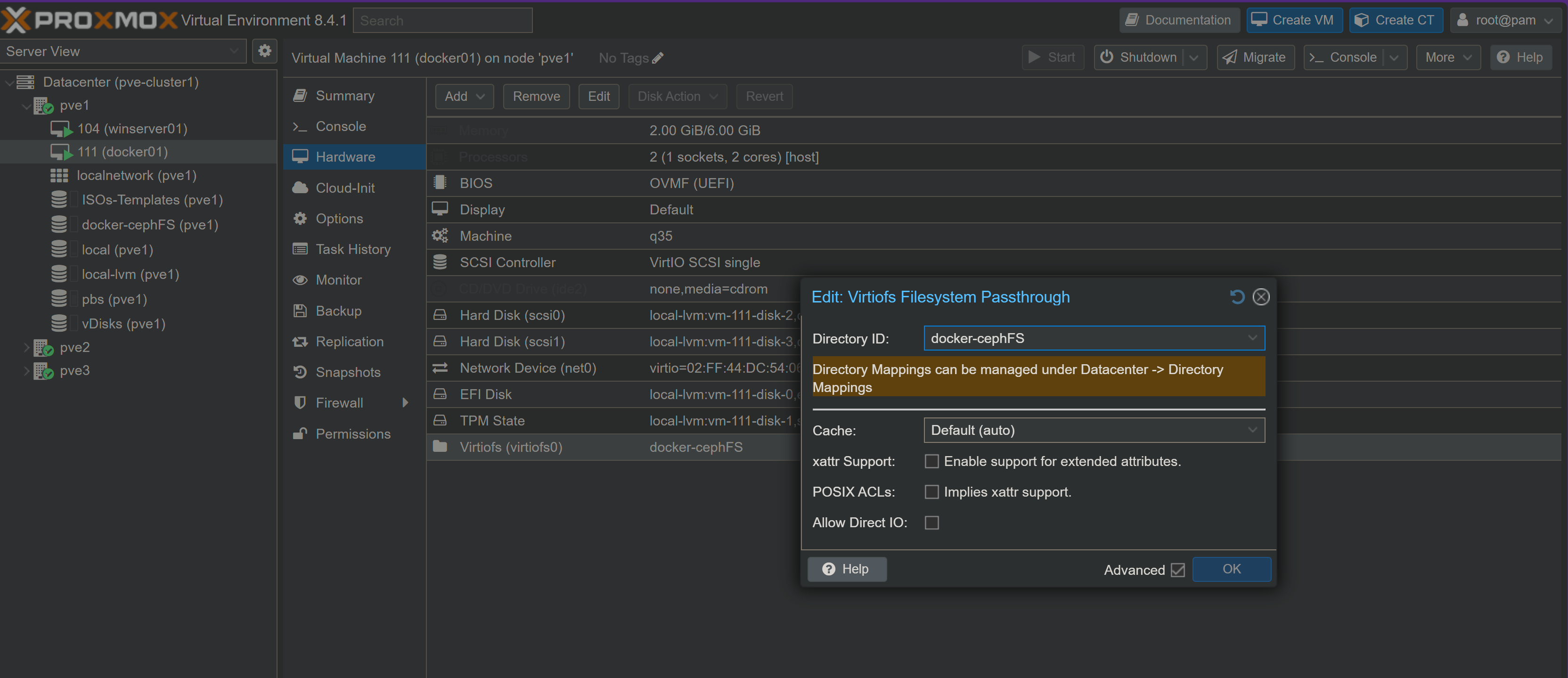The height and width of the screenshot is (678, 1568).
Task: Click the ISOs-Templates storage icon
Action: 59,200
